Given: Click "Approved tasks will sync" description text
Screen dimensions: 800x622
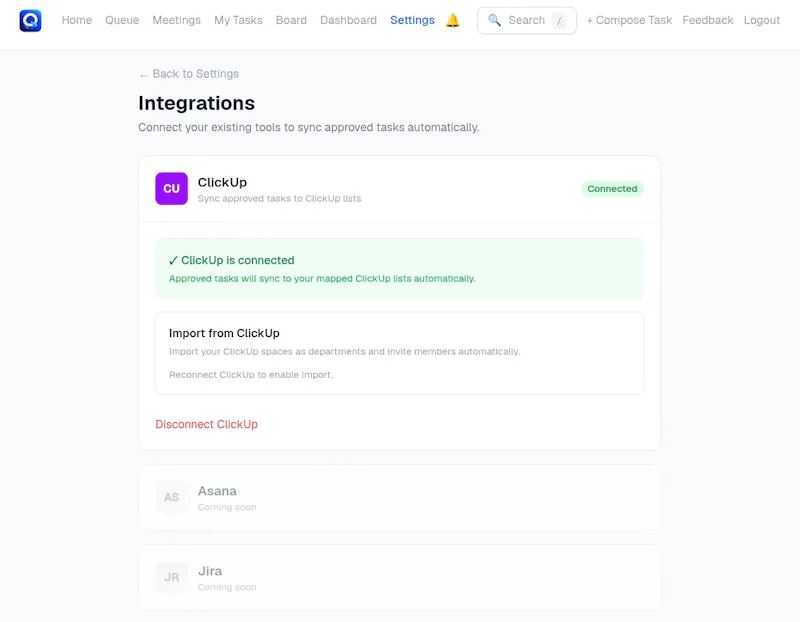Looking at the screenshot, I should pyautogui.click(x=322, y=279).
